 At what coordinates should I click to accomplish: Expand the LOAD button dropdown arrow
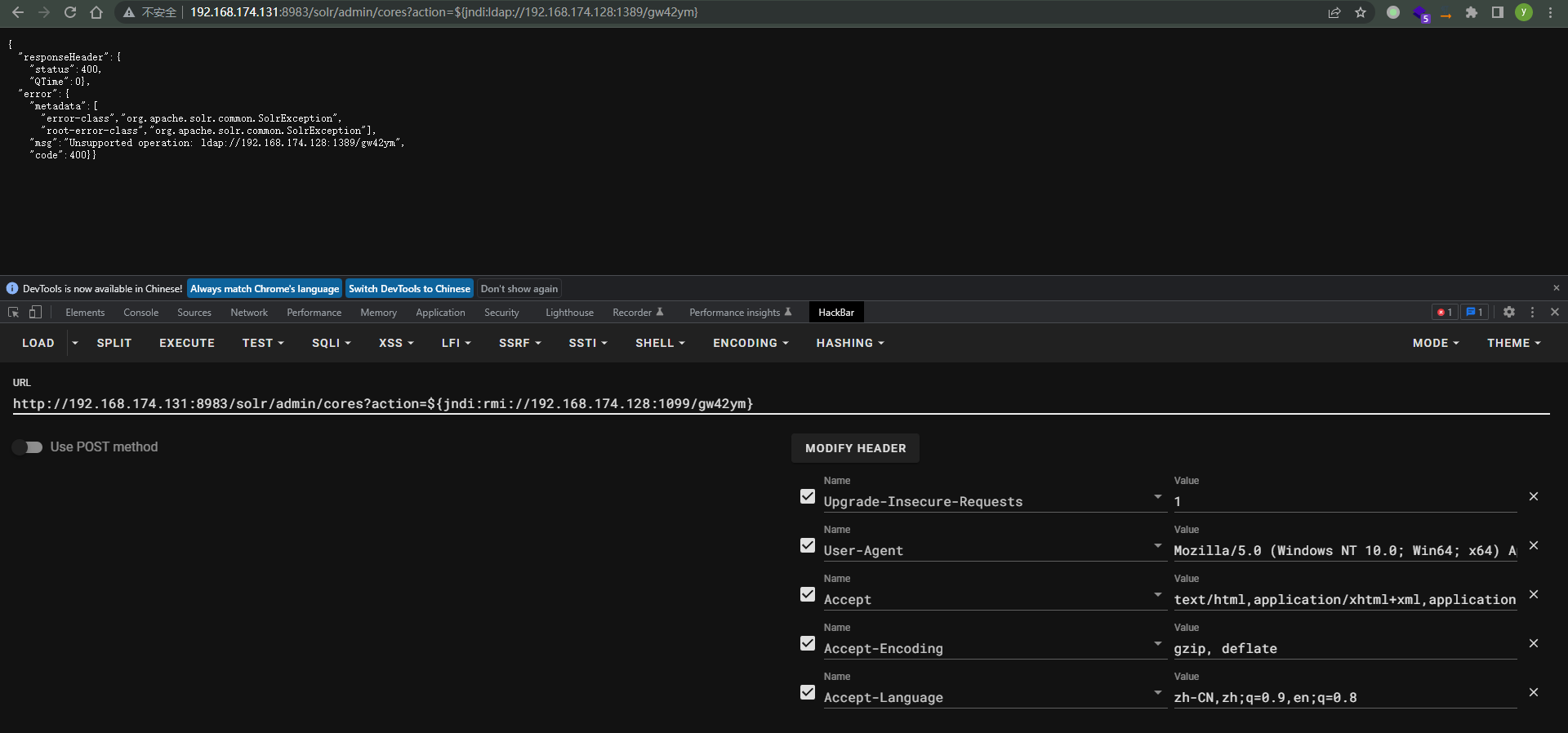[75, 343]
